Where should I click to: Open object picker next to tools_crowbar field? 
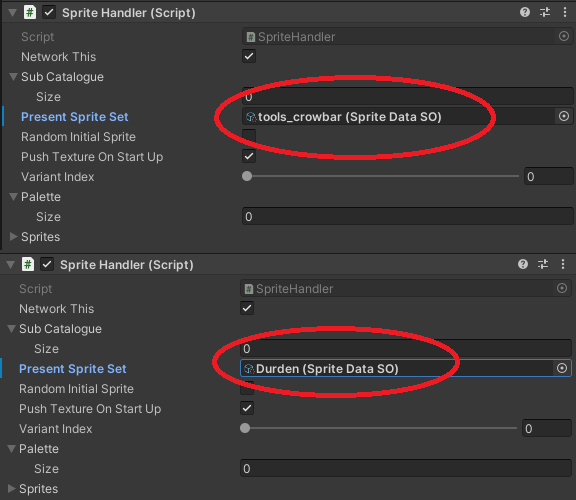coord(564,116)
